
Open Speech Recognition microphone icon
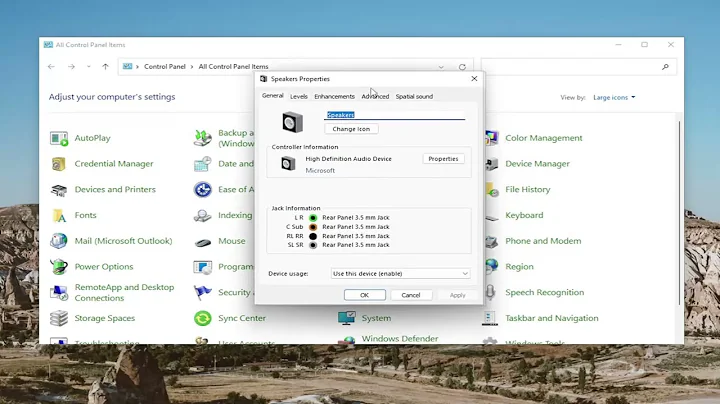tap(490, 292)
